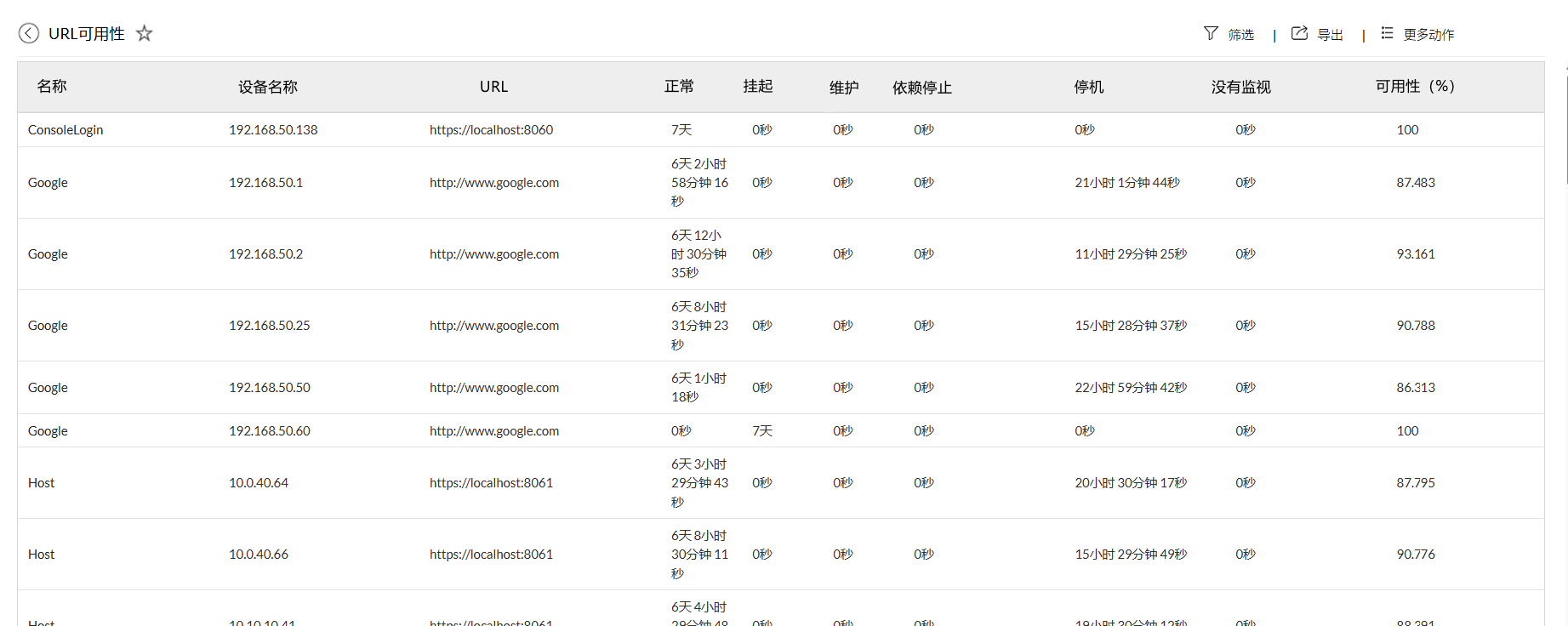Screen dimensions: 1568x626
Task: Click device 192.168.50.50 cell
Action: point(270,387)
